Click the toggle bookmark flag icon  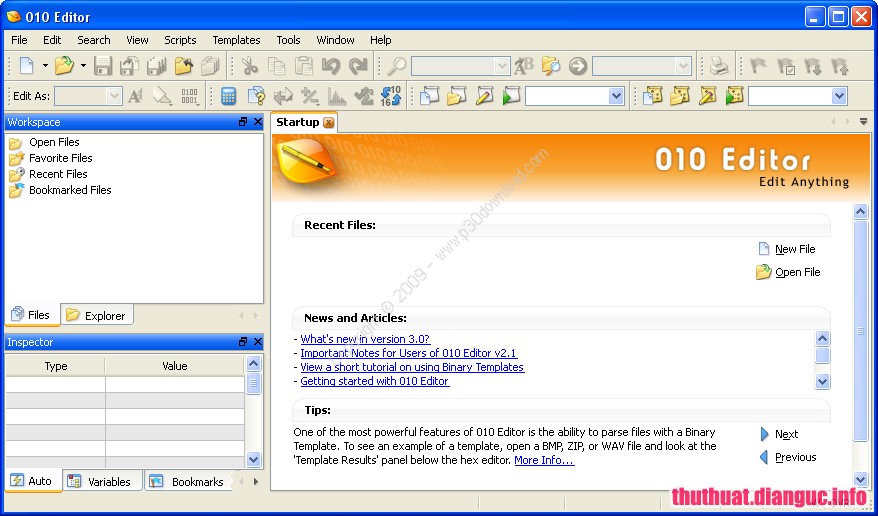click(758, 66)
